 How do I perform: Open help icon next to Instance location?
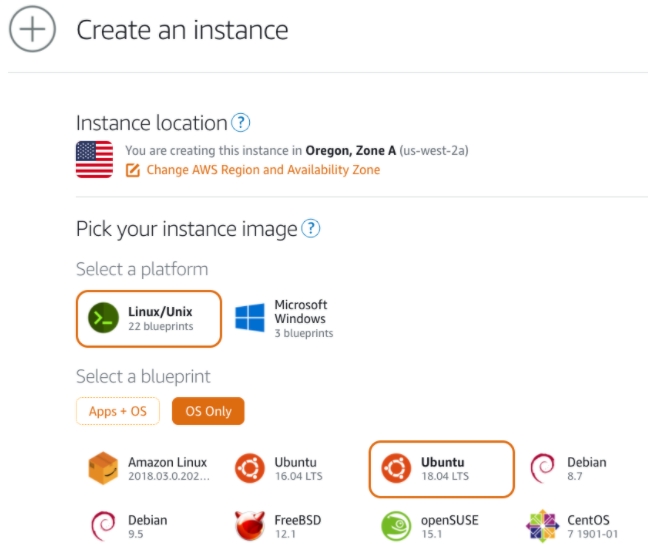pos(240,123)
